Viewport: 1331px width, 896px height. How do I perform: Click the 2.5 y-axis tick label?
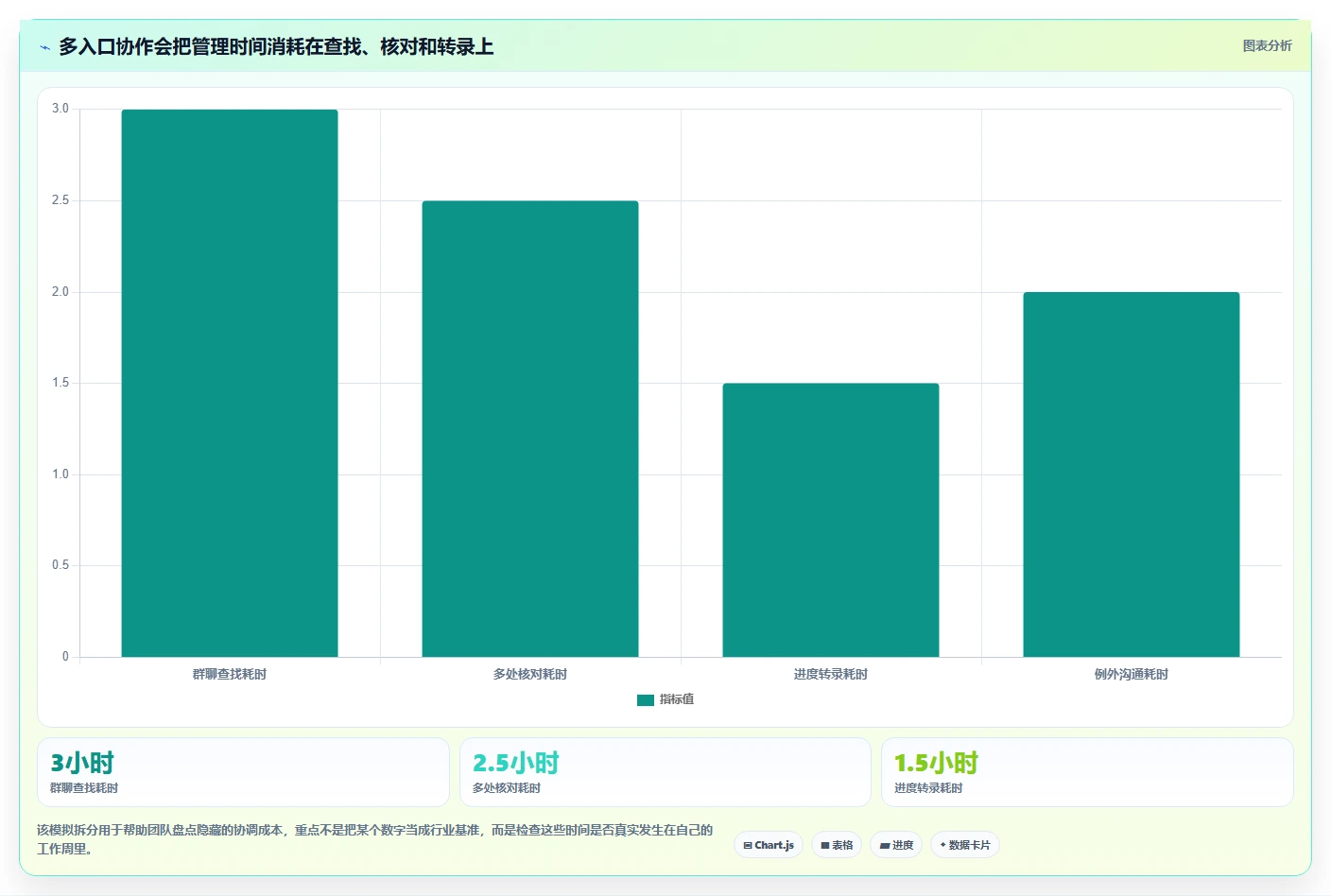[x=60, y=200]
